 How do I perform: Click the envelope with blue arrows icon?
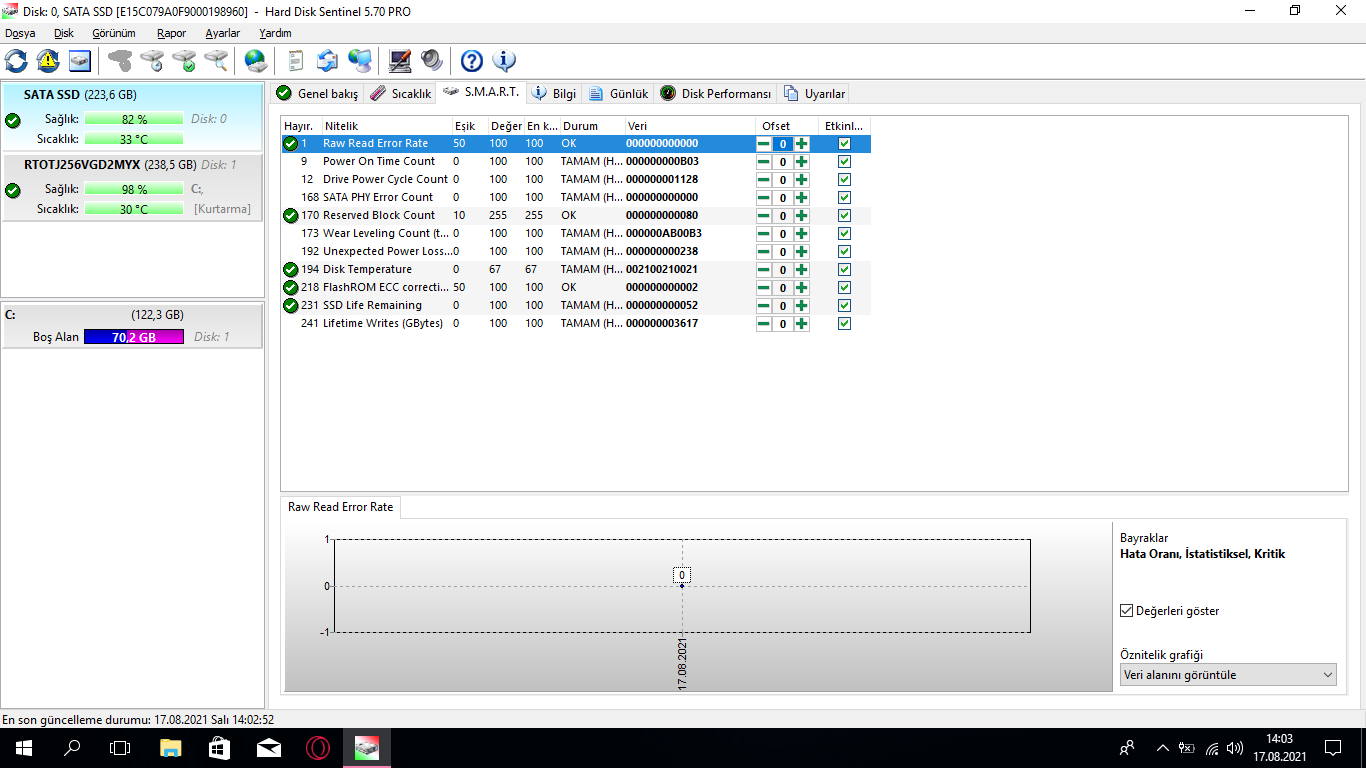click(327, 61)
